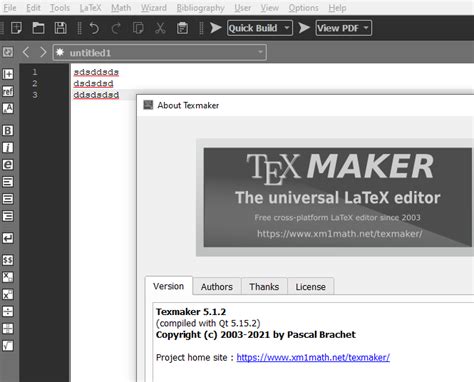Follow the project home site link
474x382 pixels.
tap(313, 357)
